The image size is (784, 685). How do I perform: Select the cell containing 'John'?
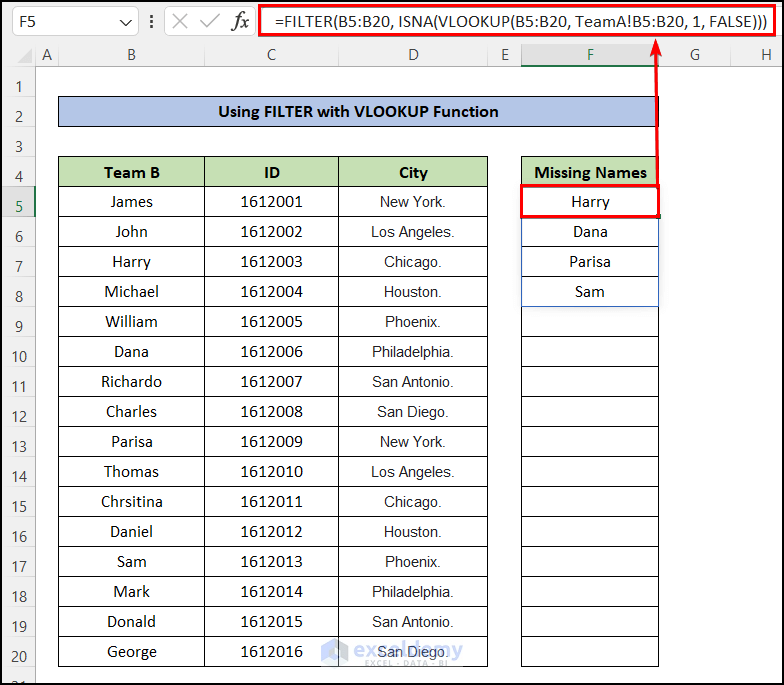point(132,232)
